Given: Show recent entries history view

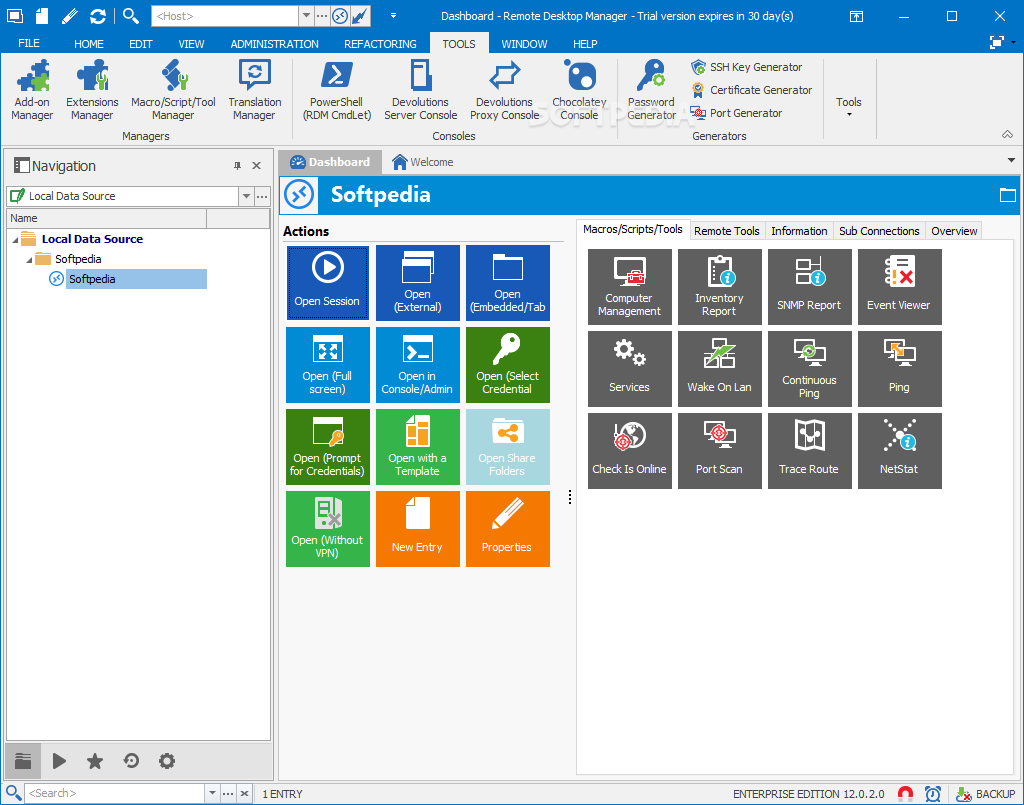Looking at the screenshot, I should [x=131, y=761].
